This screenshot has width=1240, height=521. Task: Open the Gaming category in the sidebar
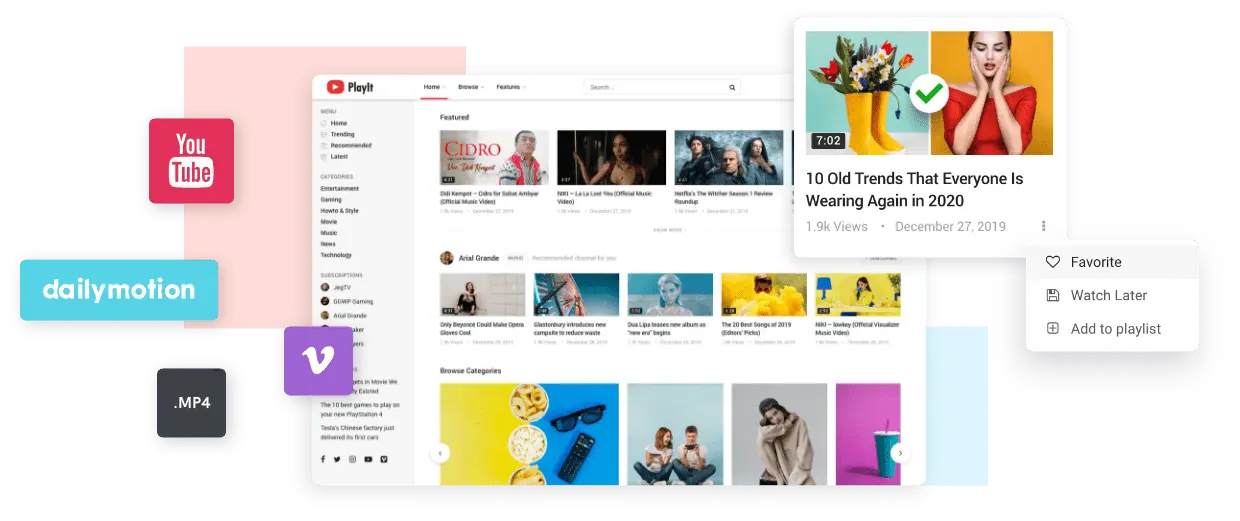pyautogui.click(x=330, y=199)
